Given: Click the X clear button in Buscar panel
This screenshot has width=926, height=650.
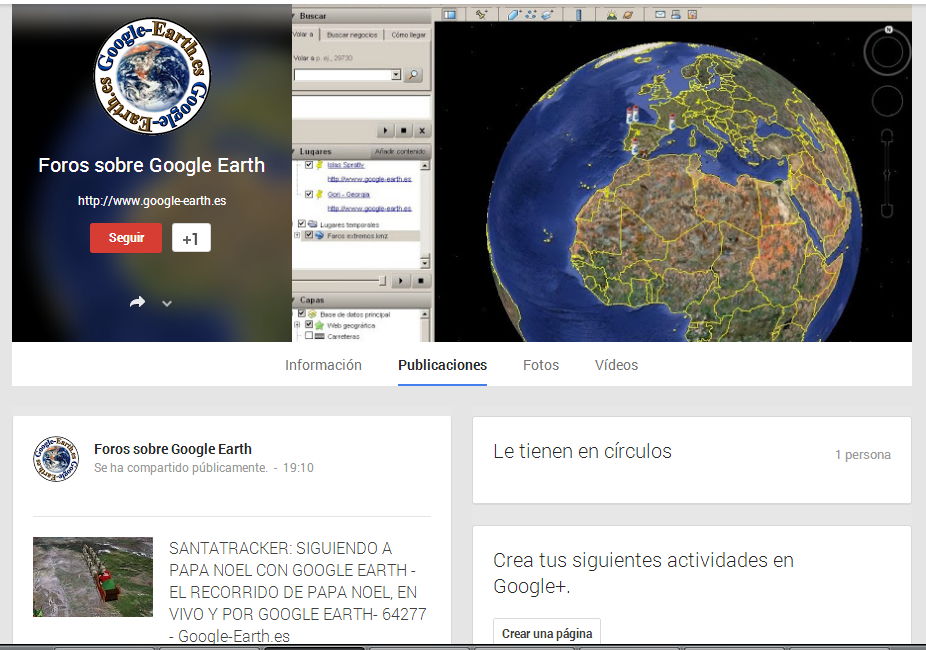Looking at the screenshot, I should (422, 130).
